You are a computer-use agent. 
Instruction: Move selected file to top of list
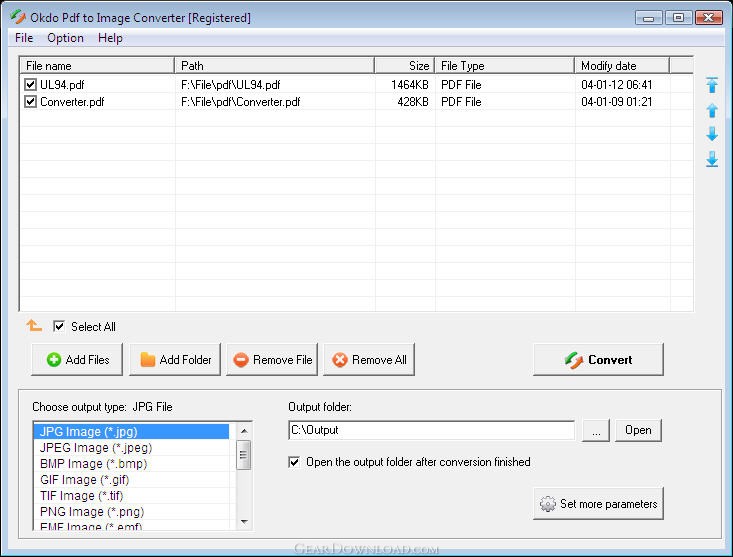tap(711, 85)
